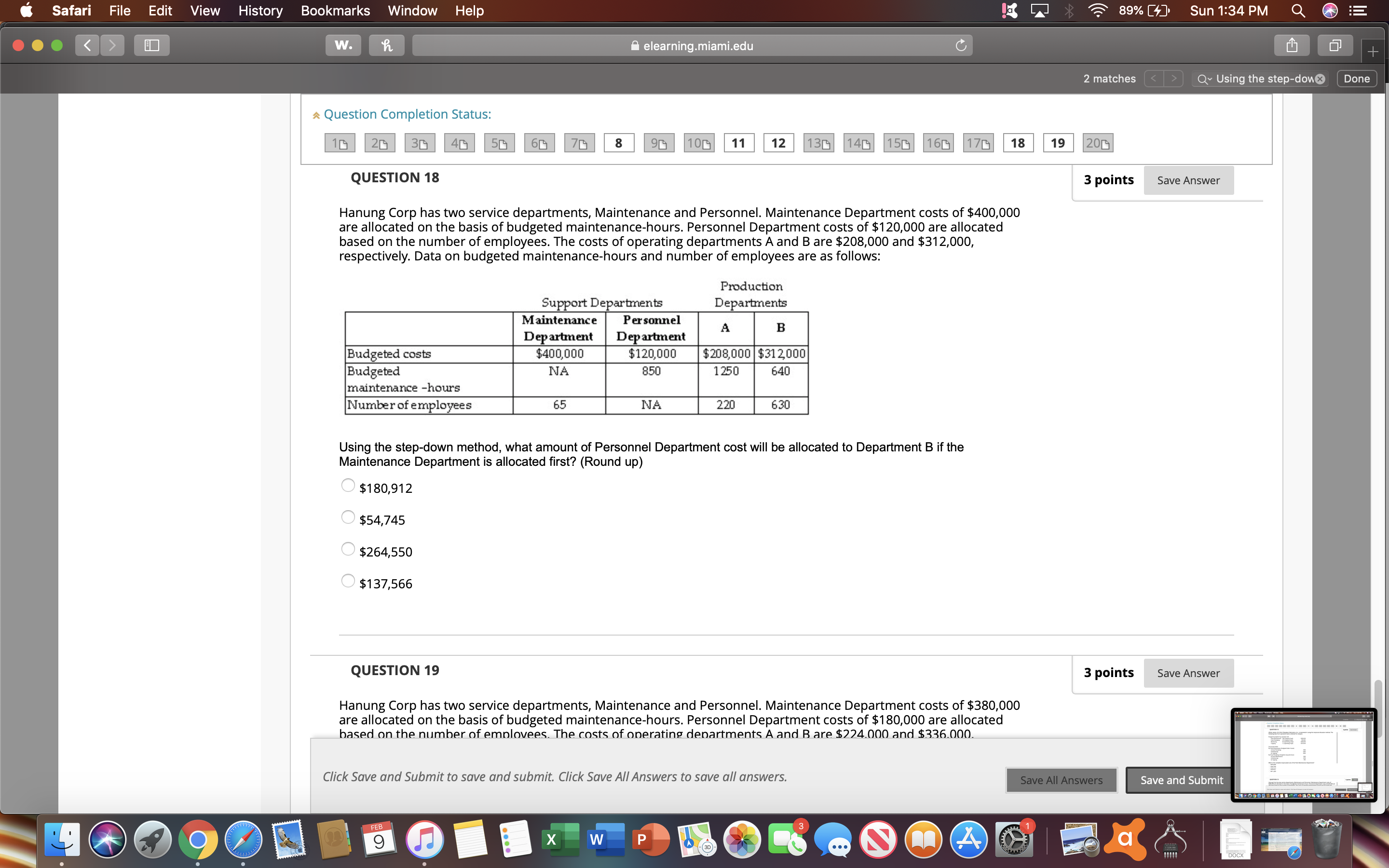Open the Safari share sheet
Viewport: 1389px width, 868px height.
coord(1291,45)
